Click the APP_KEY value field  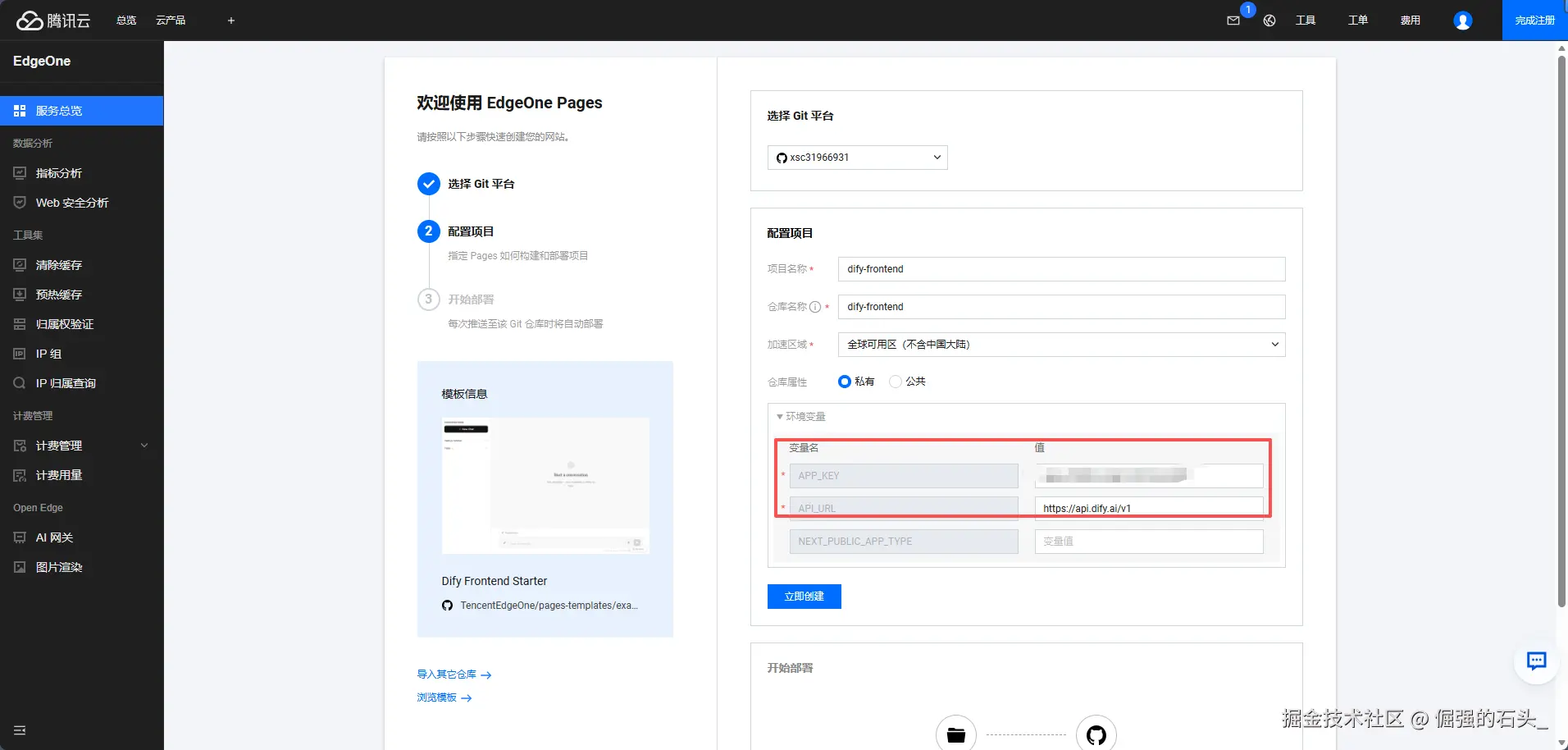pos(1149,476)
